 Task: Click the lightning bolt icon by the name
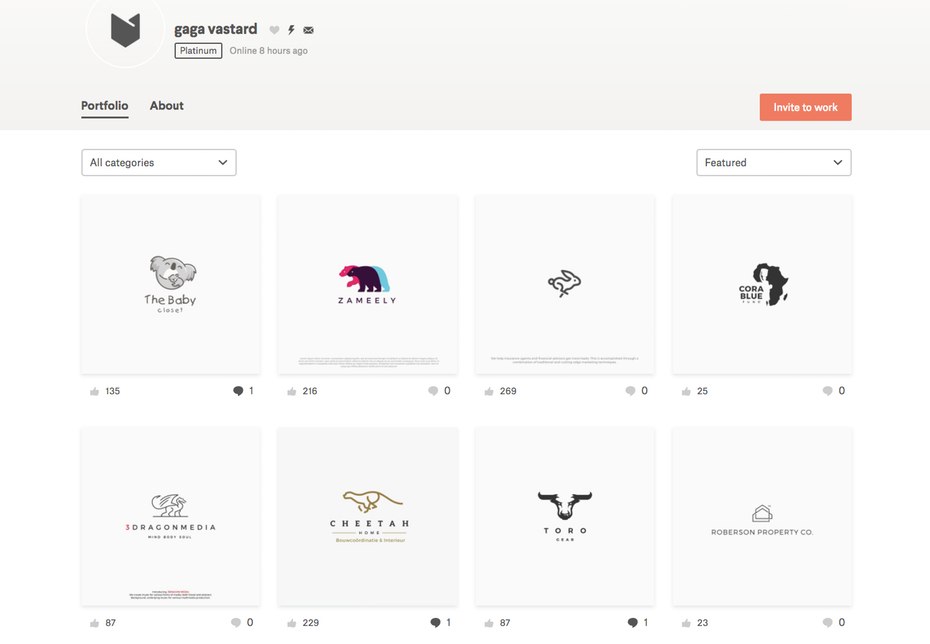(x=291, y=30)
